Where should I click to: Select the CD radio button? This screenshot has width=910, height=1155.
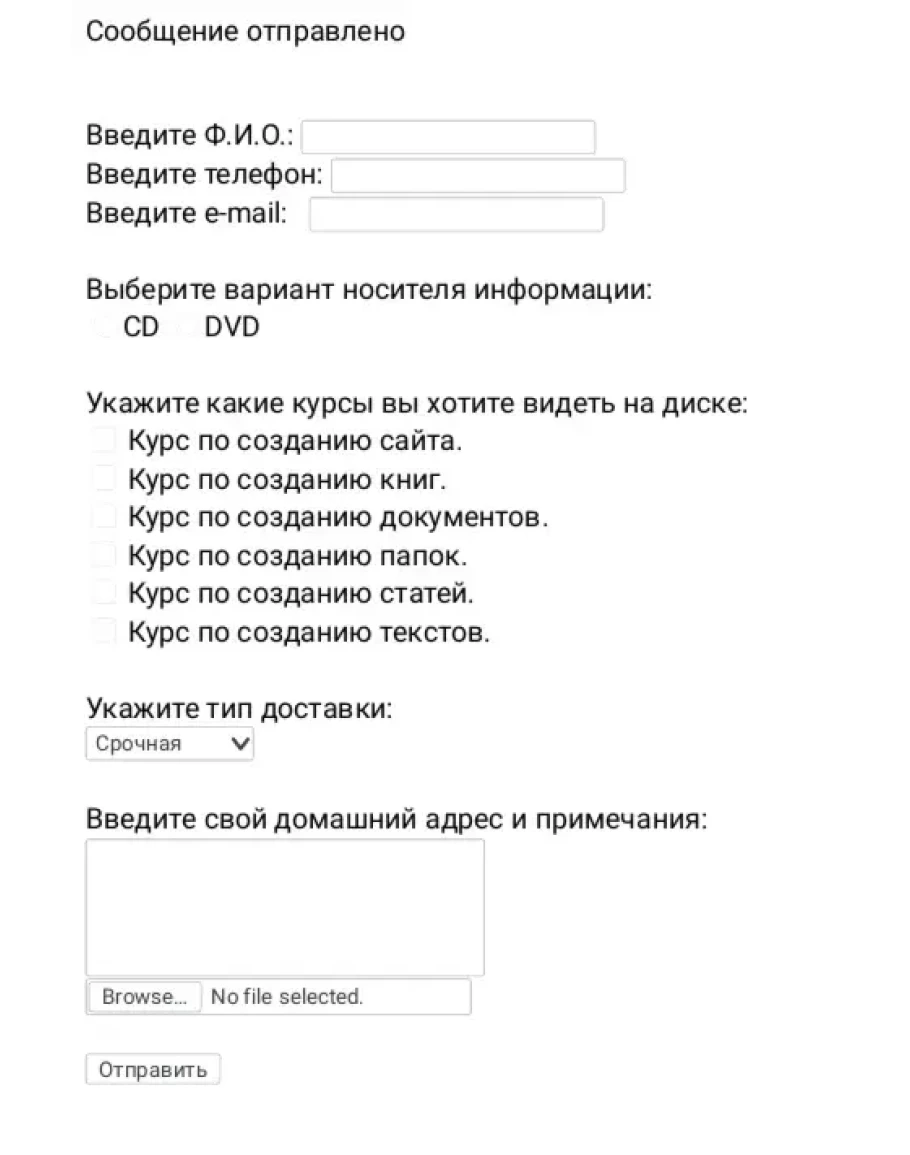point(103,327)
